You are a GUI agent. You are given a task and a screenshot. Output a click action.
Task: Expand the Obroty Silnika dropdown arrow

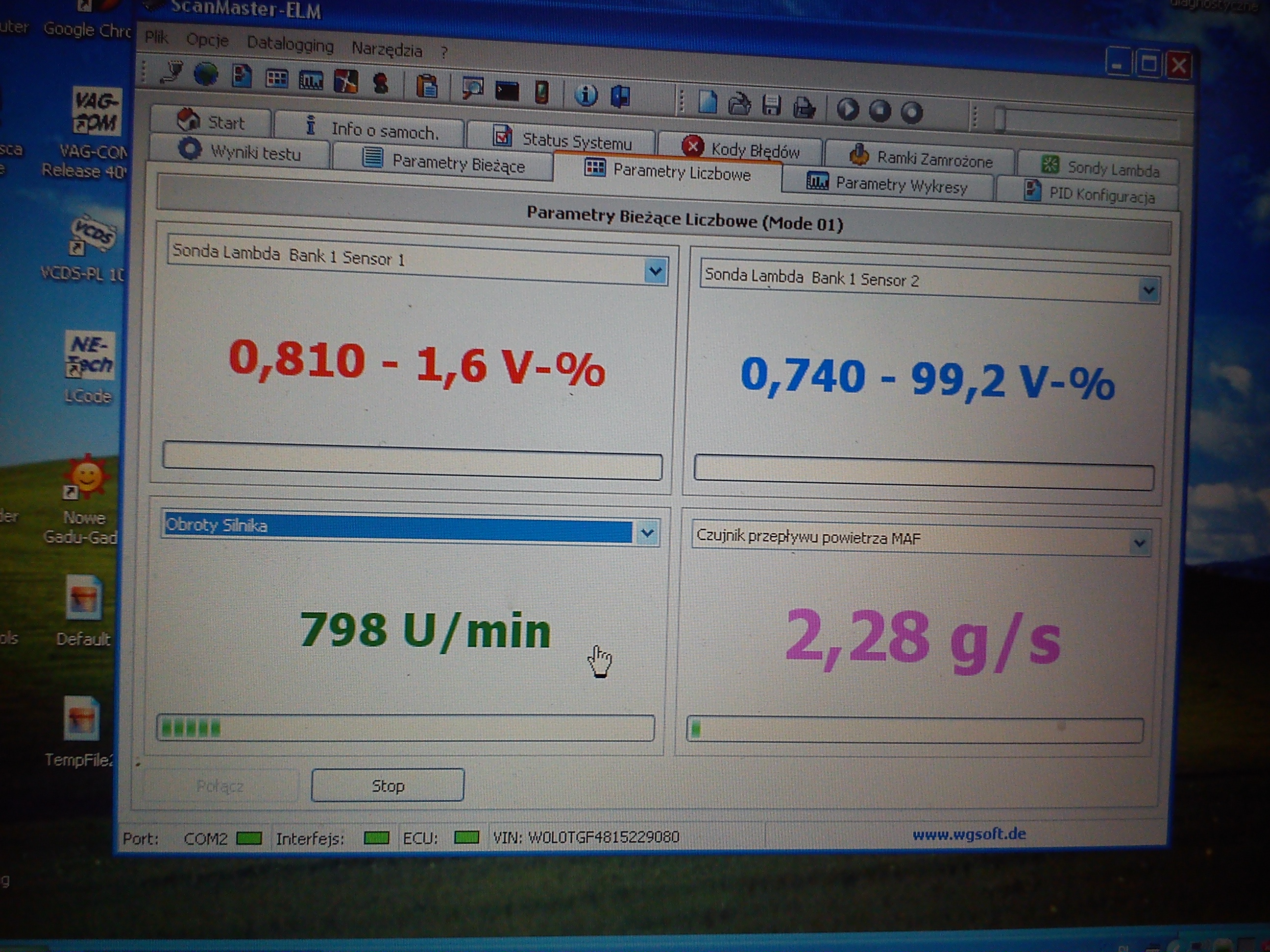pyautogui.click(x=647, y=533)
